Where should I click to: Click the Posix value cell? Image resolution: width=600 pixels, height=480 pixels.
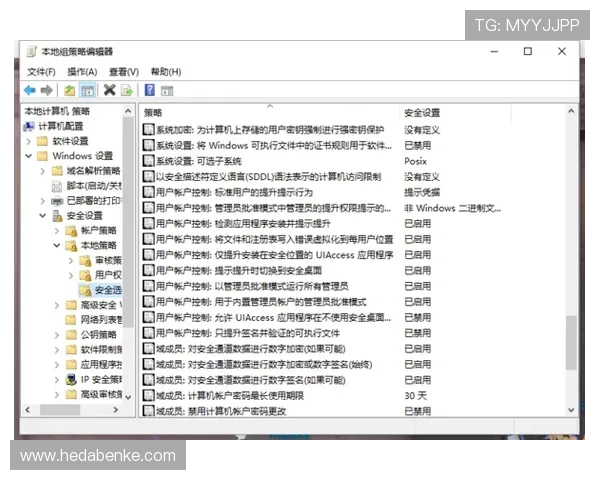click(415, 161)
